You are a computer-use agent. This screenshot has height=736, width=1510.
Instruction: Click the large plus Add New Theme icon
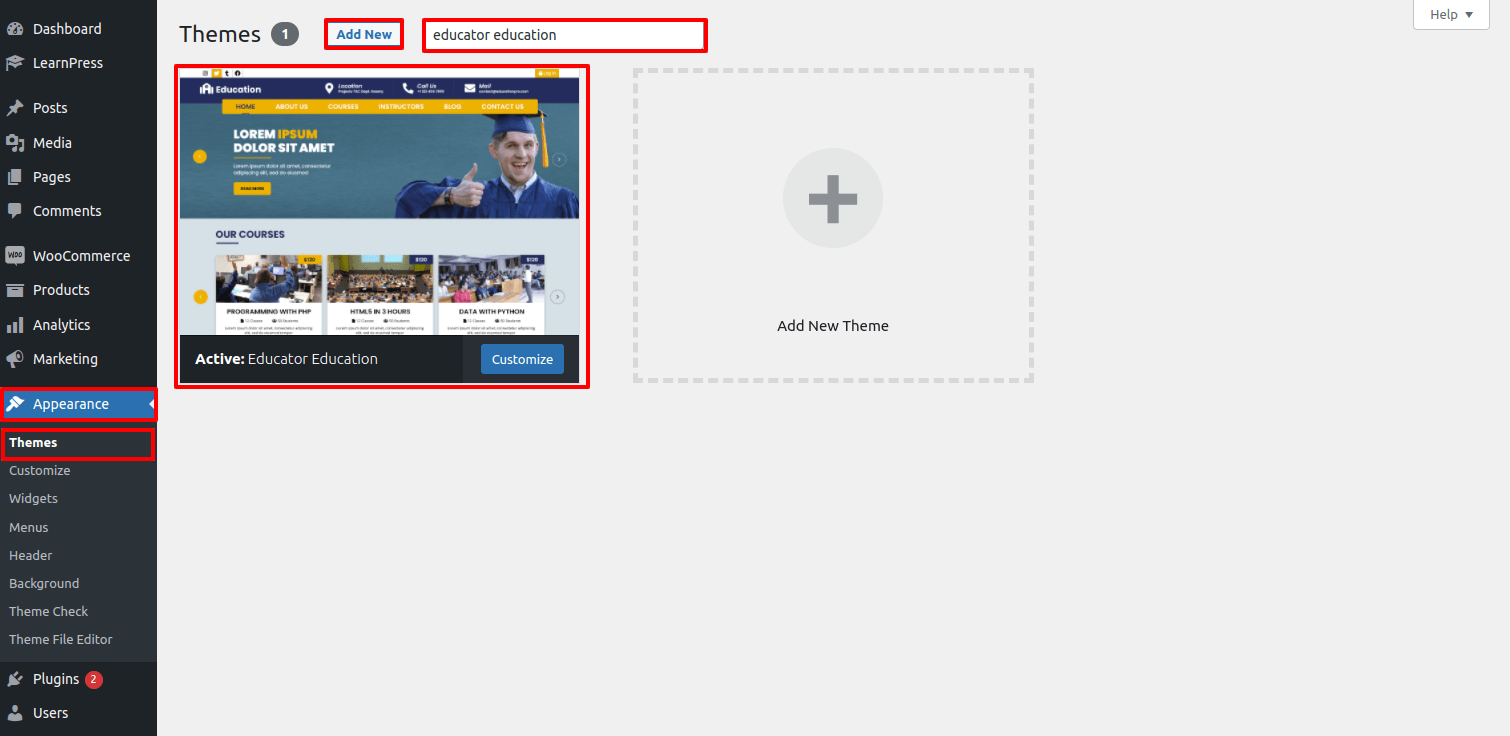[832, 198]
